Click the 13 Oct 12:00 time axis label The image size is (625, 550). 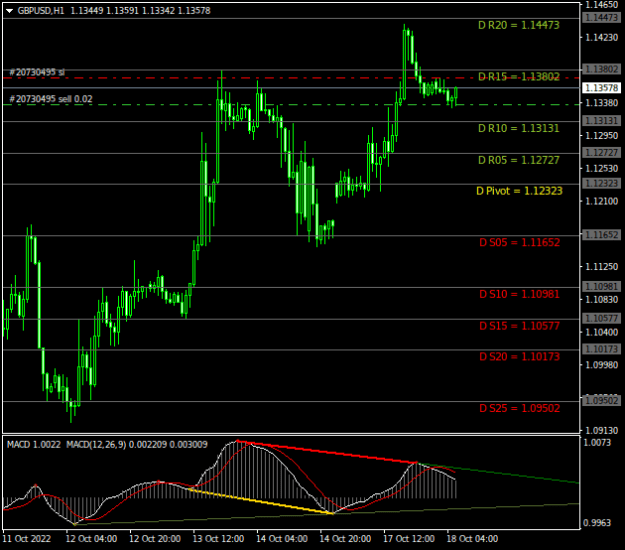218,539
